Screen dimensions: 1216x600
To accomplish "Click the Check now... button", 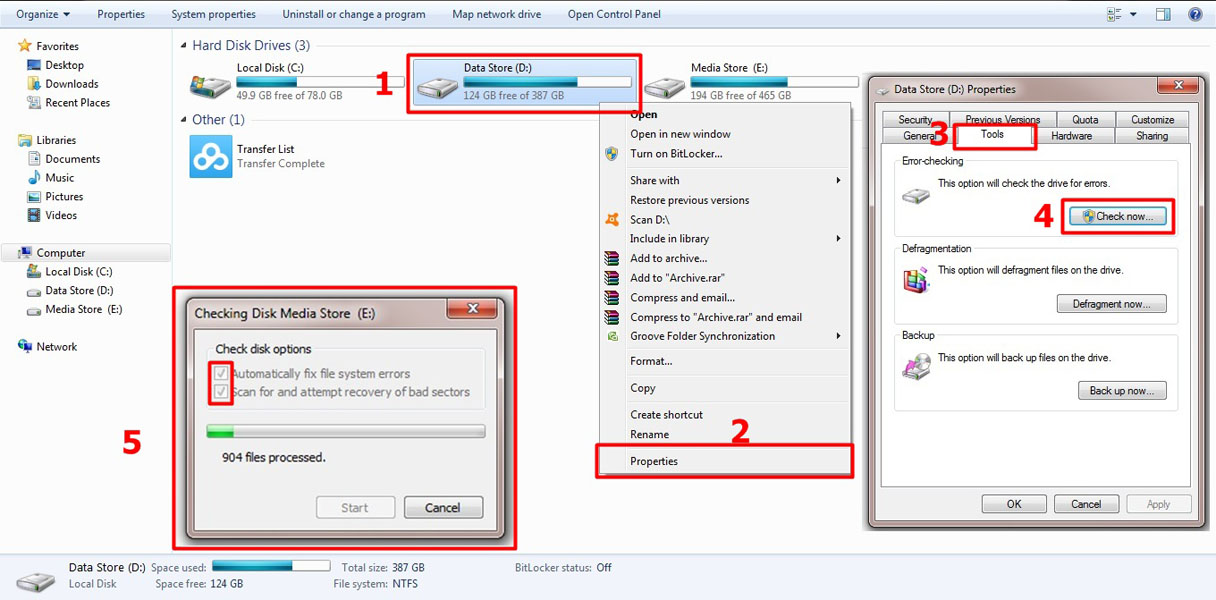I will (1117, 216).
